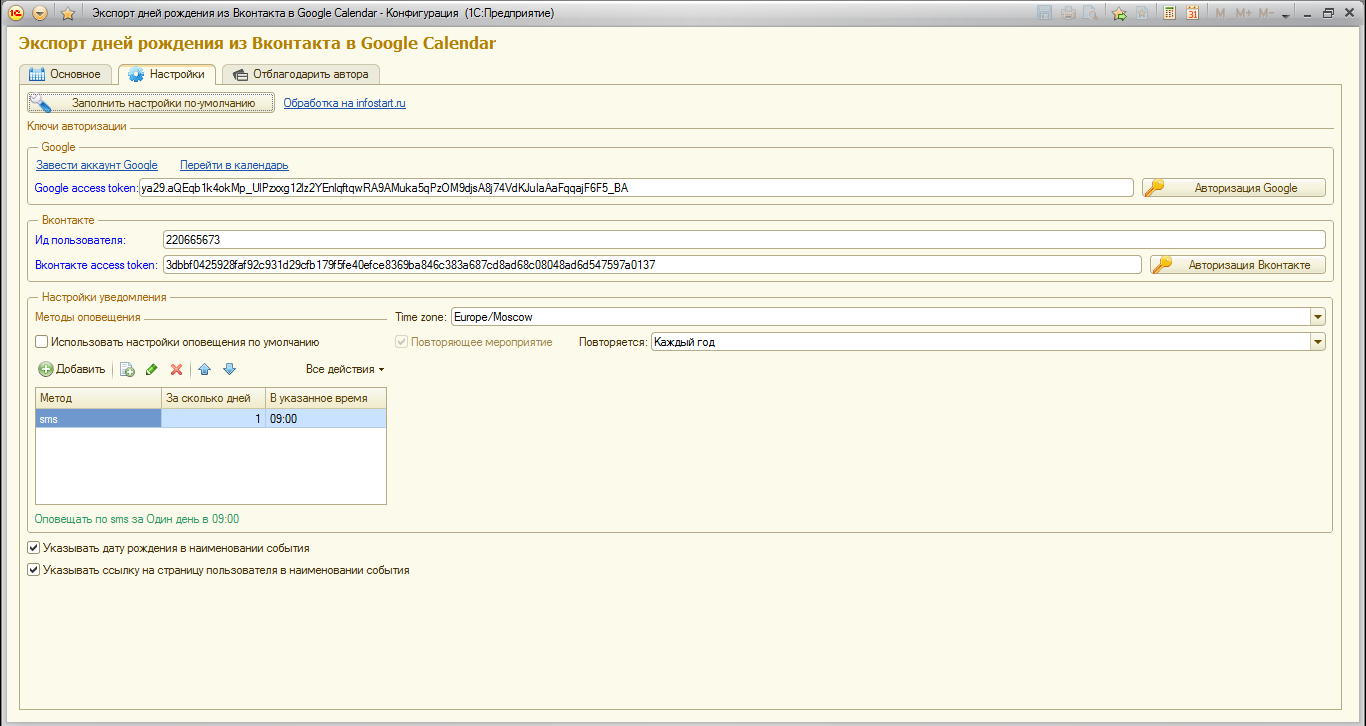The width and height of the screenshot is (1366, 726).
Task: Focus the Вконтакте access token field
Action: click(651, 265)
